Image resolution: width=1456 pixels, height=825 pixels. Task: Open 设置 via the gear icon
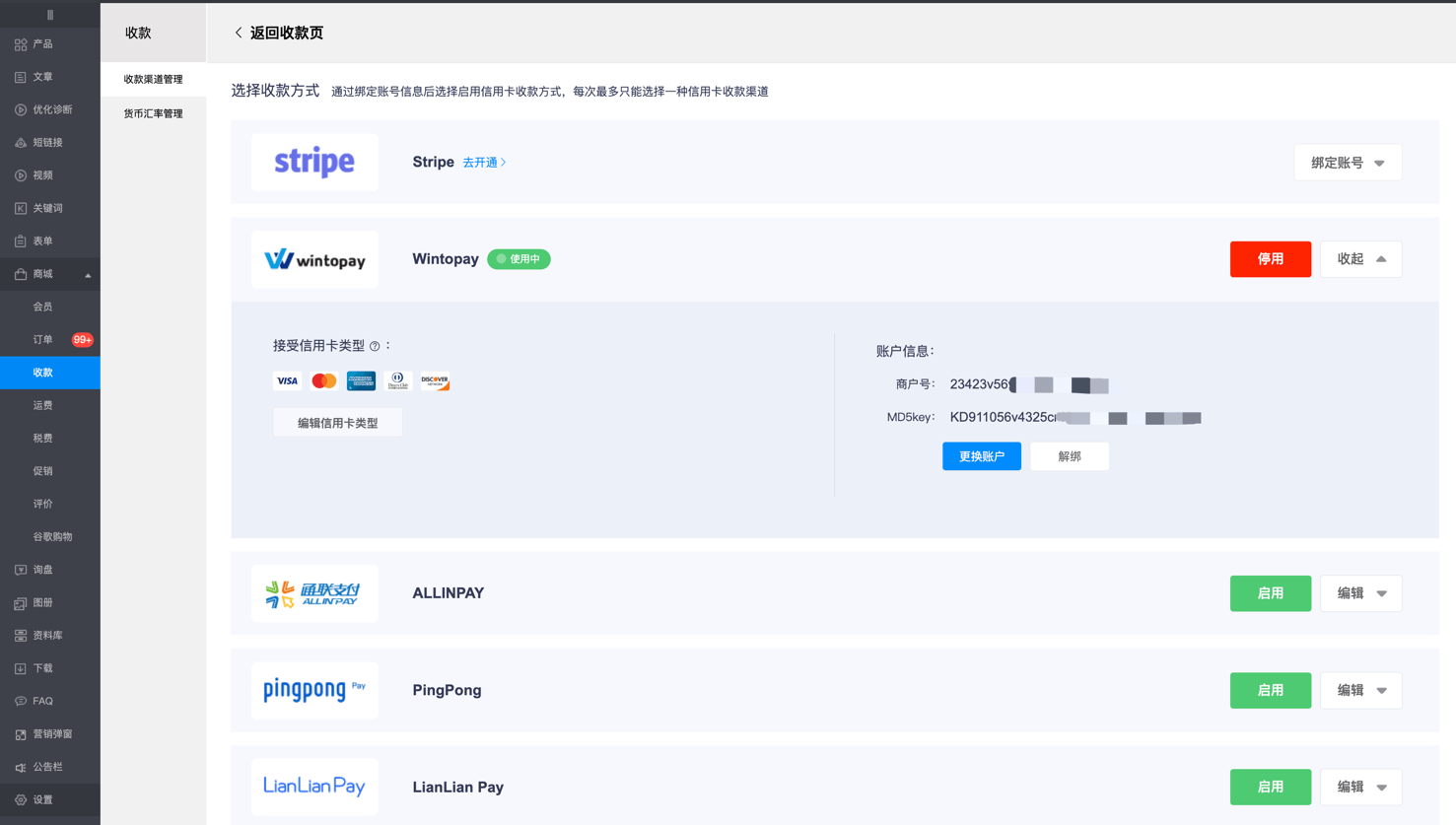point(21,799)
